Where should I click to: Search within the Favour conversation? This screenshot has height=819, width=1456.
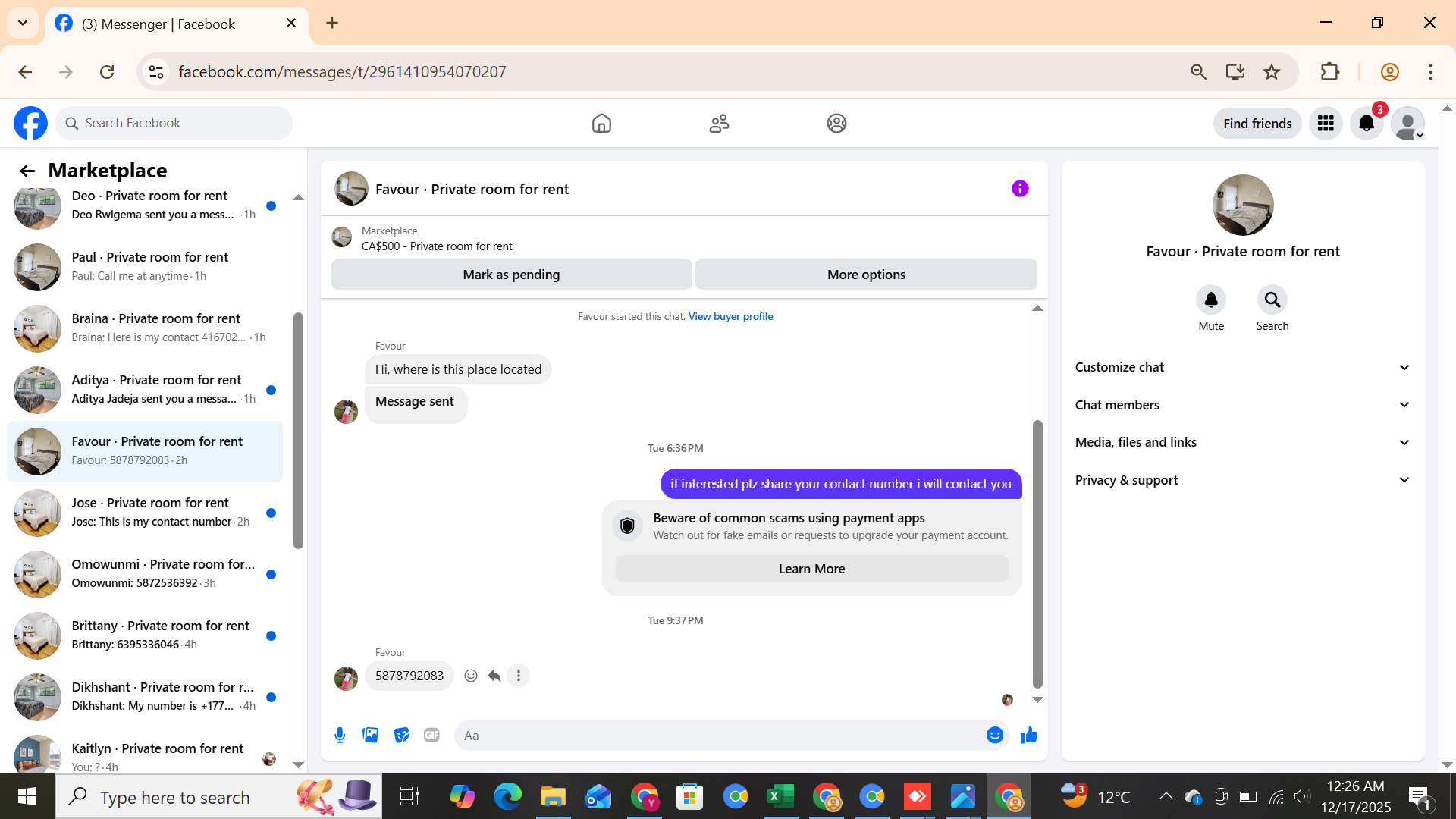click(1272, 300)
